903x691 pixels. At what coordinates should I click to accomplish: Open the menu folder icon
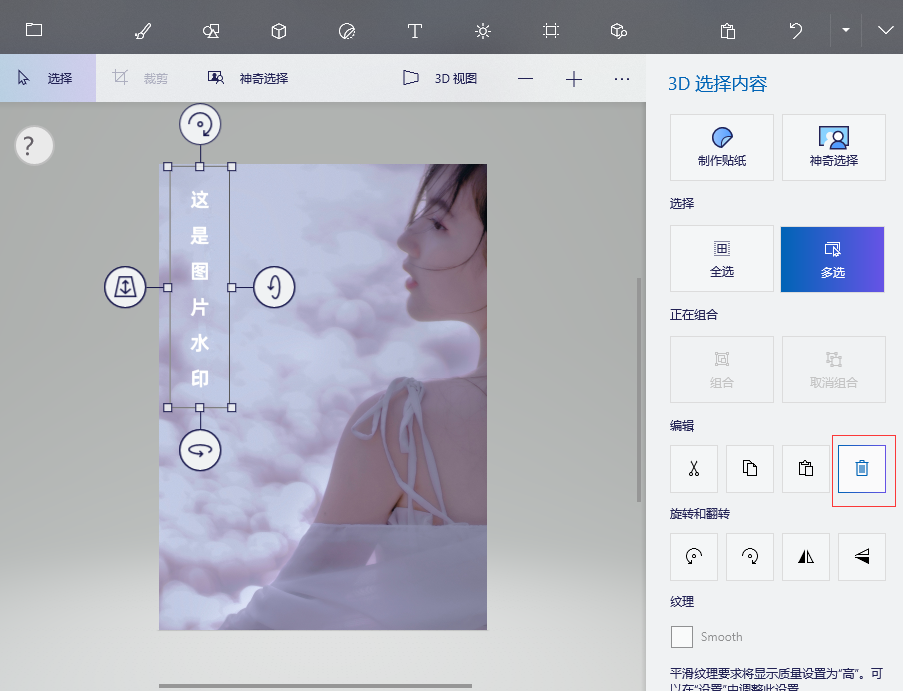[34, 30]
